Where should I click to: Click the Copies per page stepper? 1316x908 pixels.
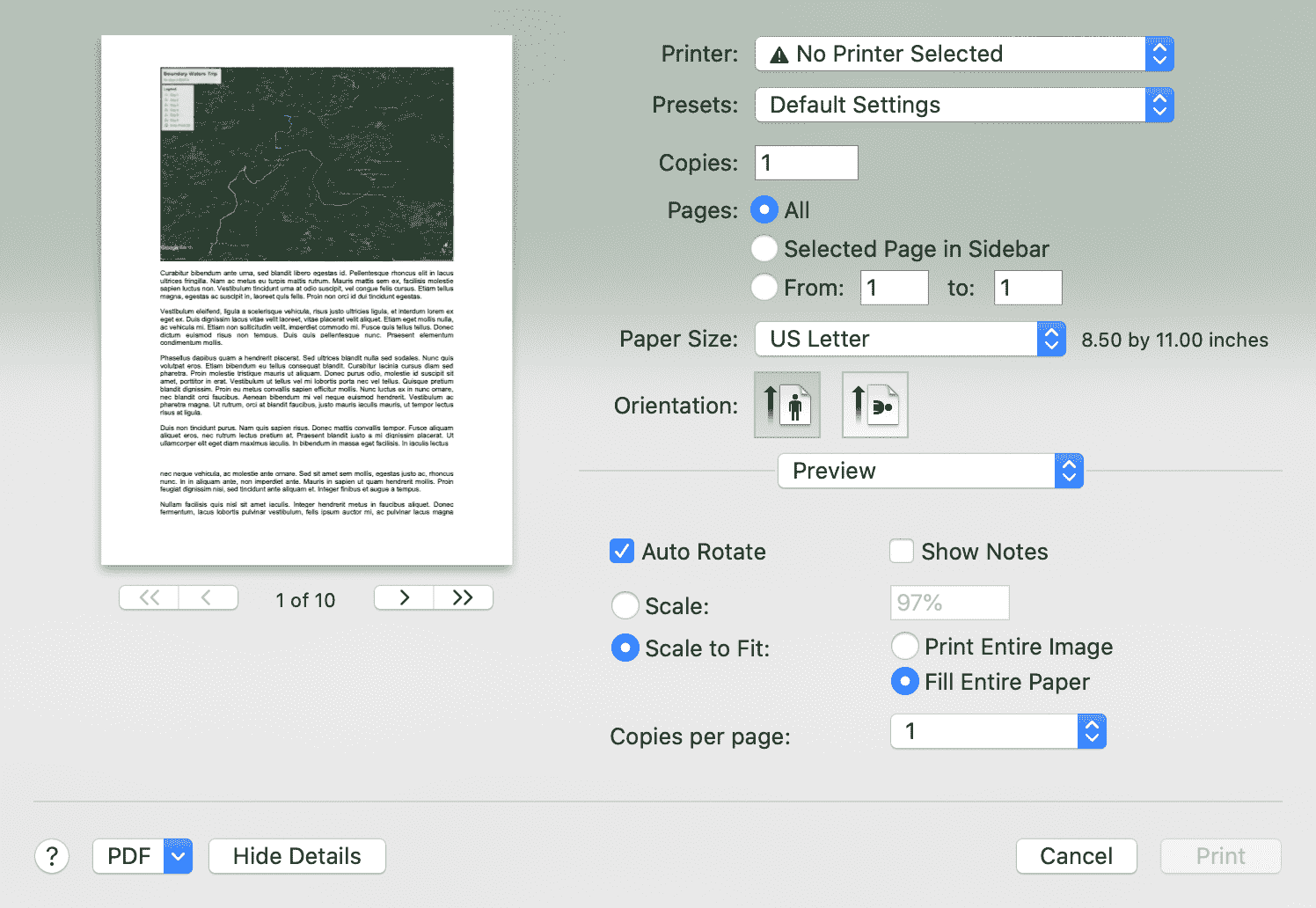[x=1091, y=731]
